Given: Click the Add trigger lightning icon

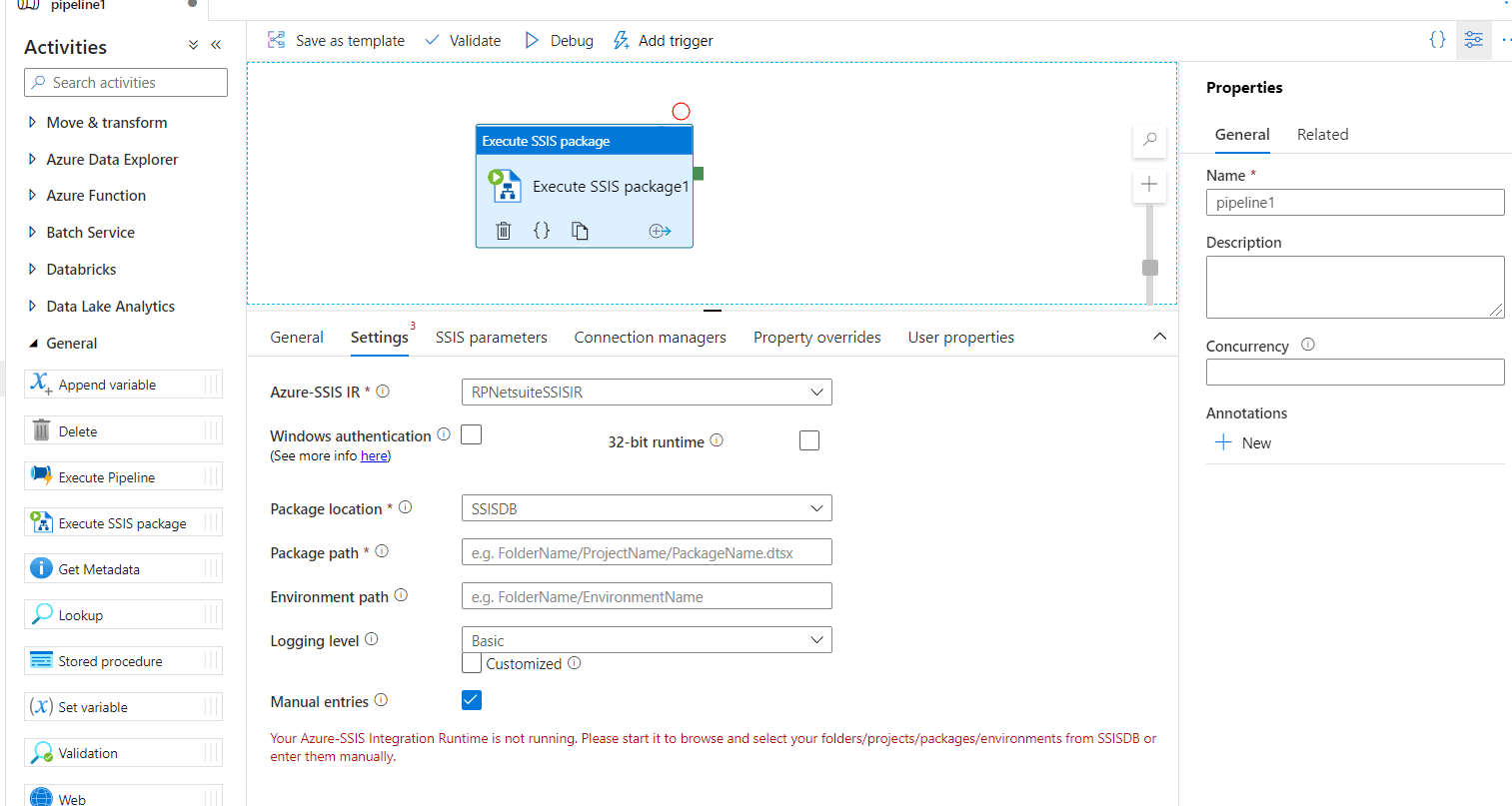Looking at the screenshot, I should pyautogui.click(x=622, y=40).
